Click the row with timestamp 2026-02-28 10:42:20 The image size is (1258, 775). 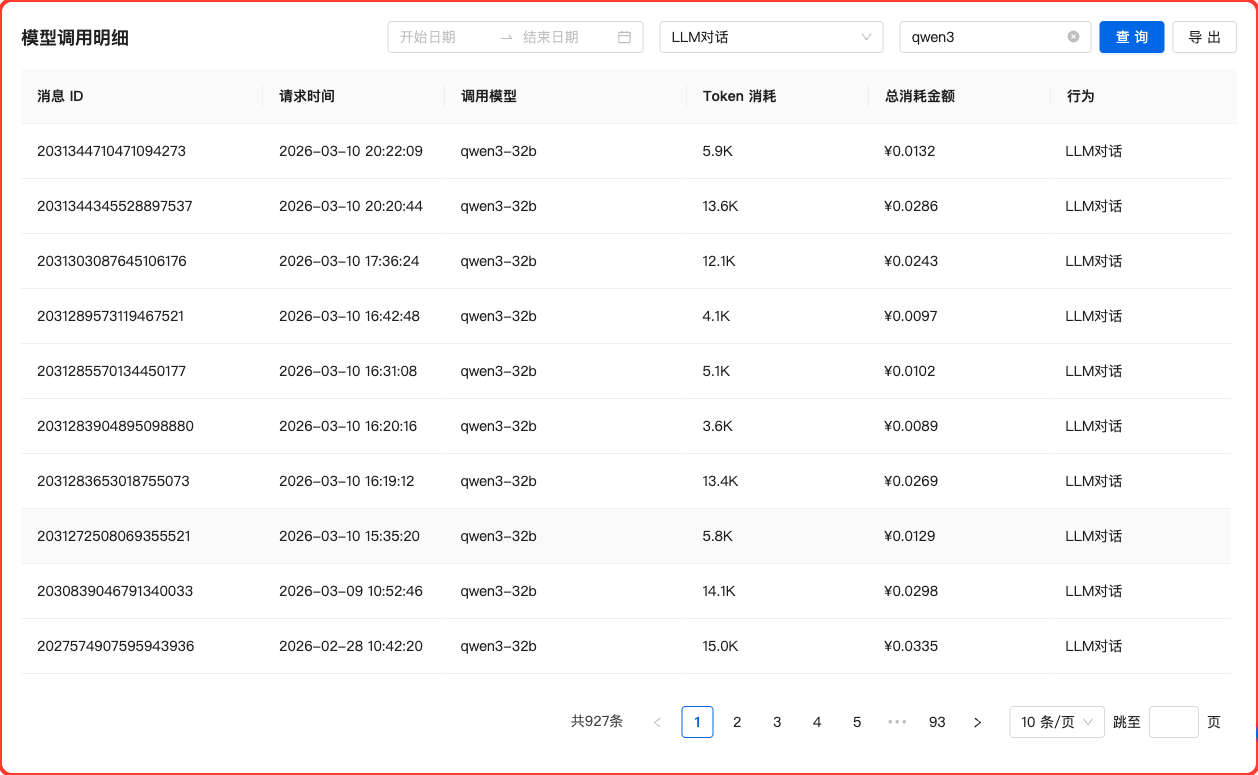point(350,646)
